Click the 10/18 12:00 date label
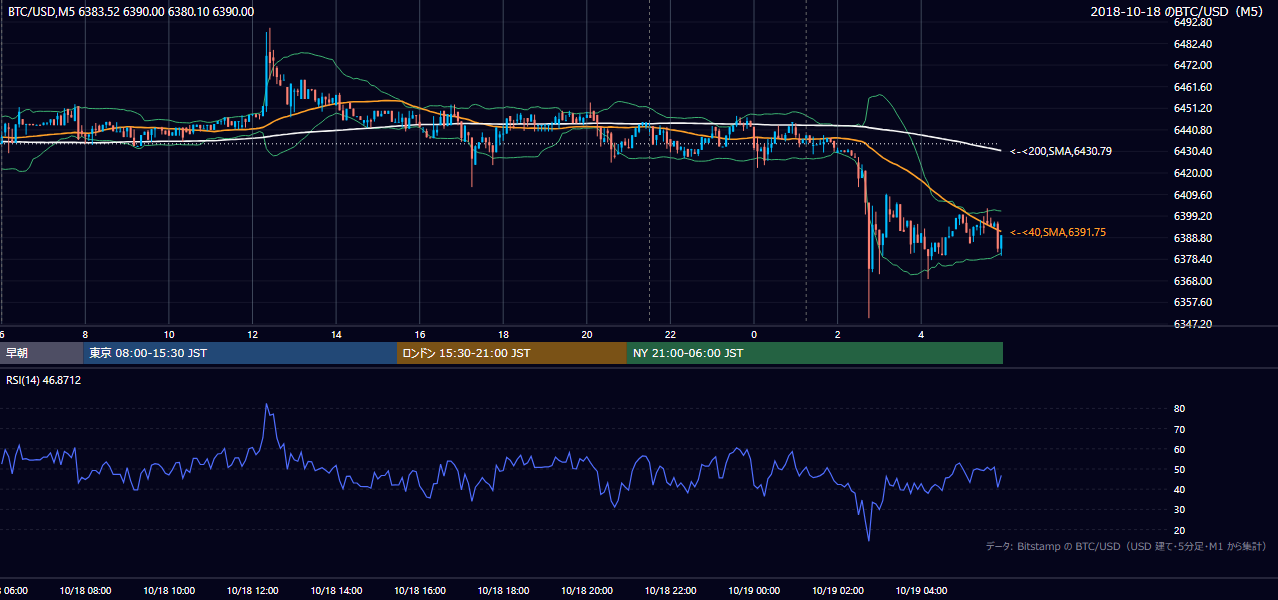The height and width of the screenshot is (600, 1278). pyautogui.click(x=253, y=591)
